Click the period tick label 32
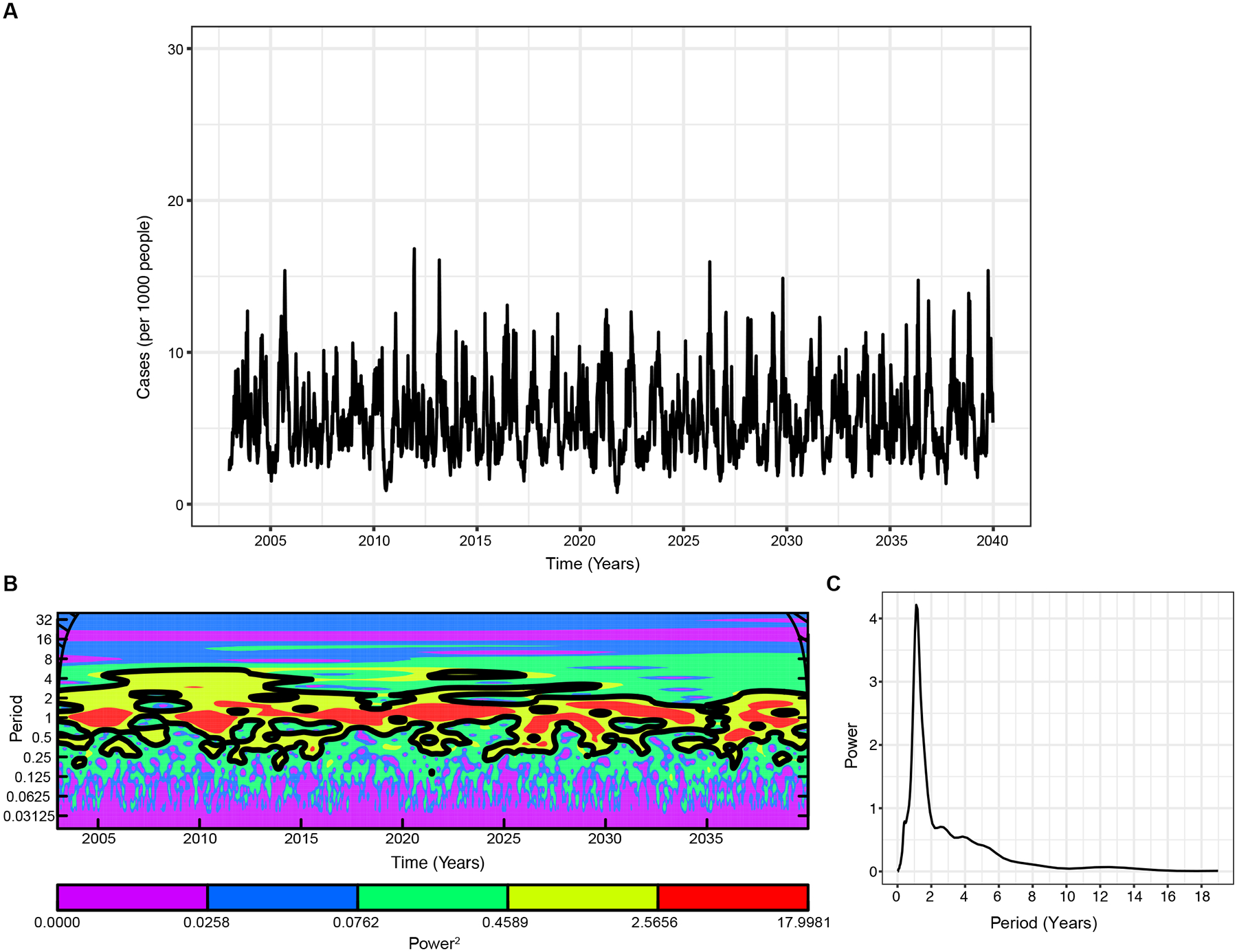 point(44,620)
